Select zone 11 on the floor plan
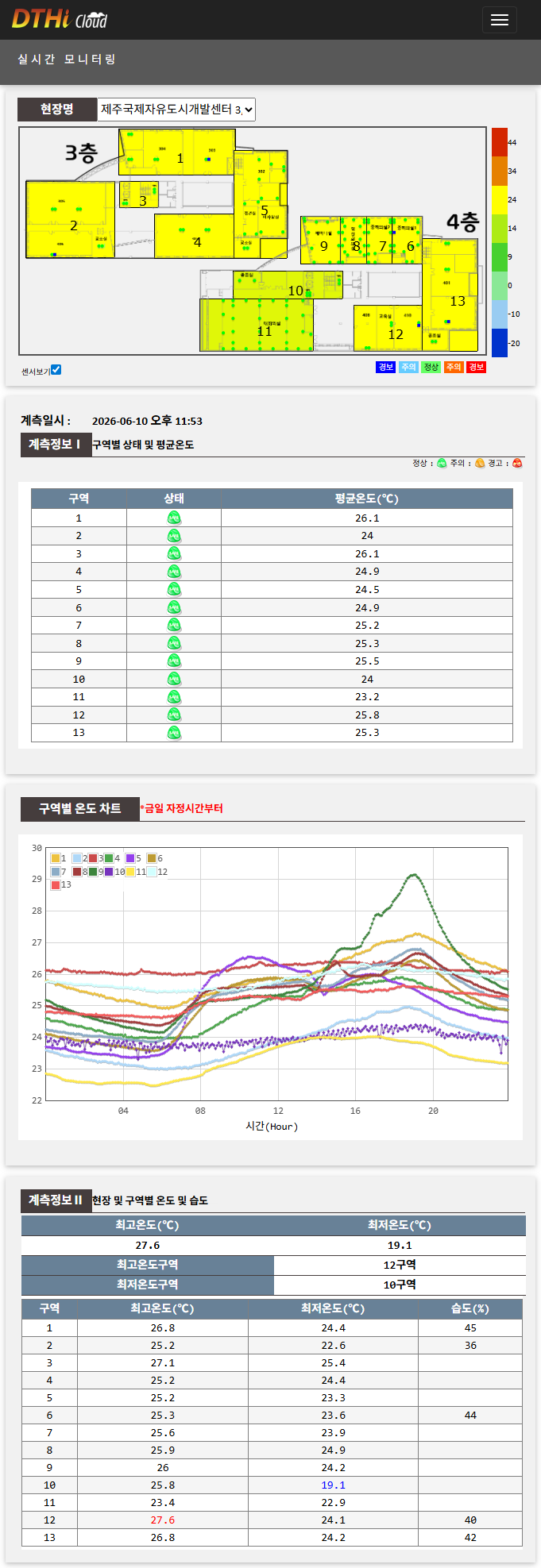541x1568 pixels. pyautogui.click(x=256, y=325)
